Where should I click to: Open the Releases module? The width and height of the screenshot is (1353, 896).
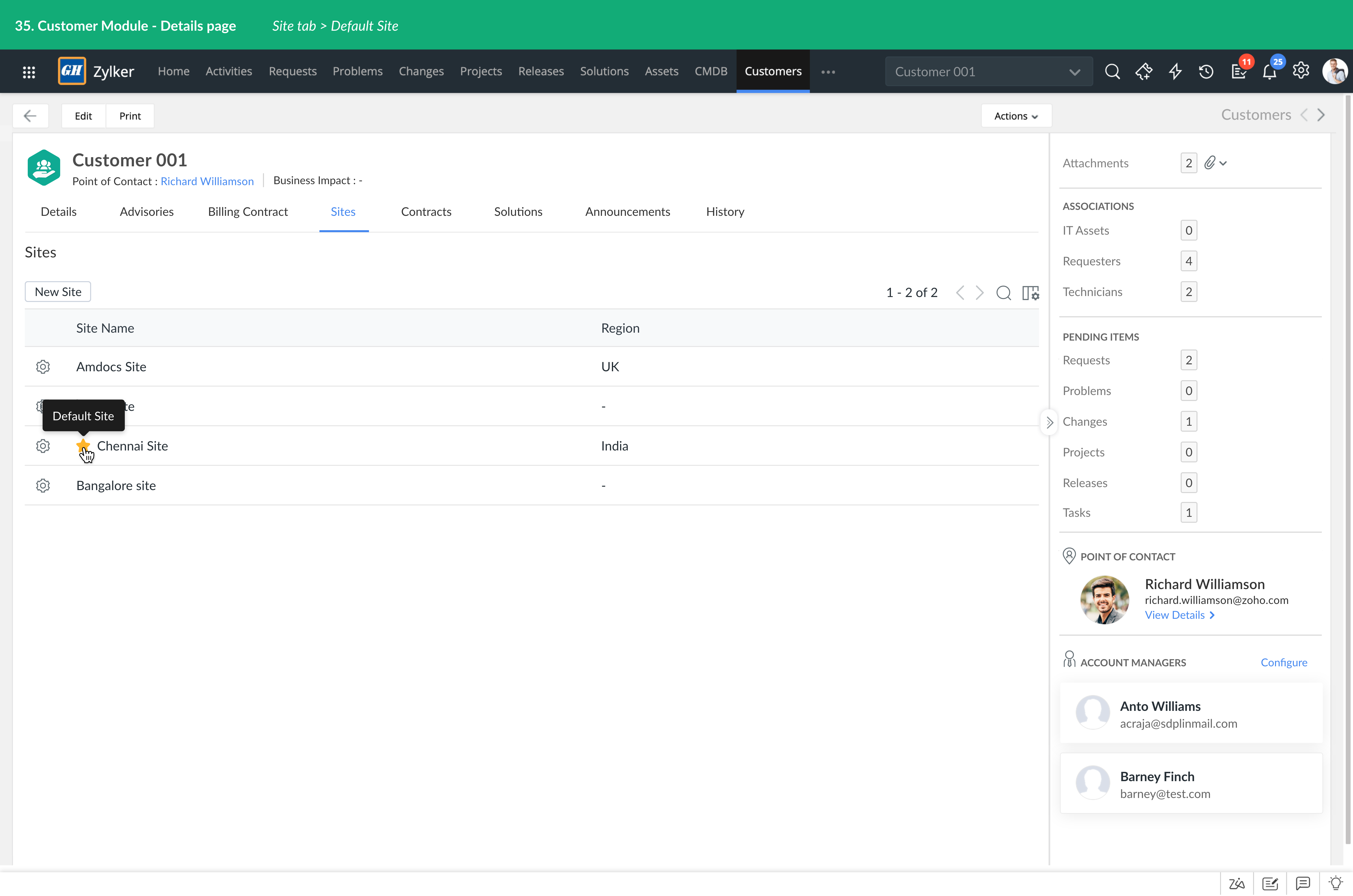[x=541, y=72]
